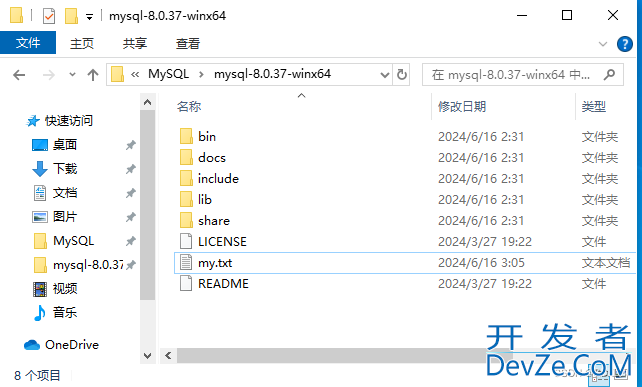Click the 文本文档 type cell
The height and width of the screenshot is (387, 642).
[x=606, y=263]
